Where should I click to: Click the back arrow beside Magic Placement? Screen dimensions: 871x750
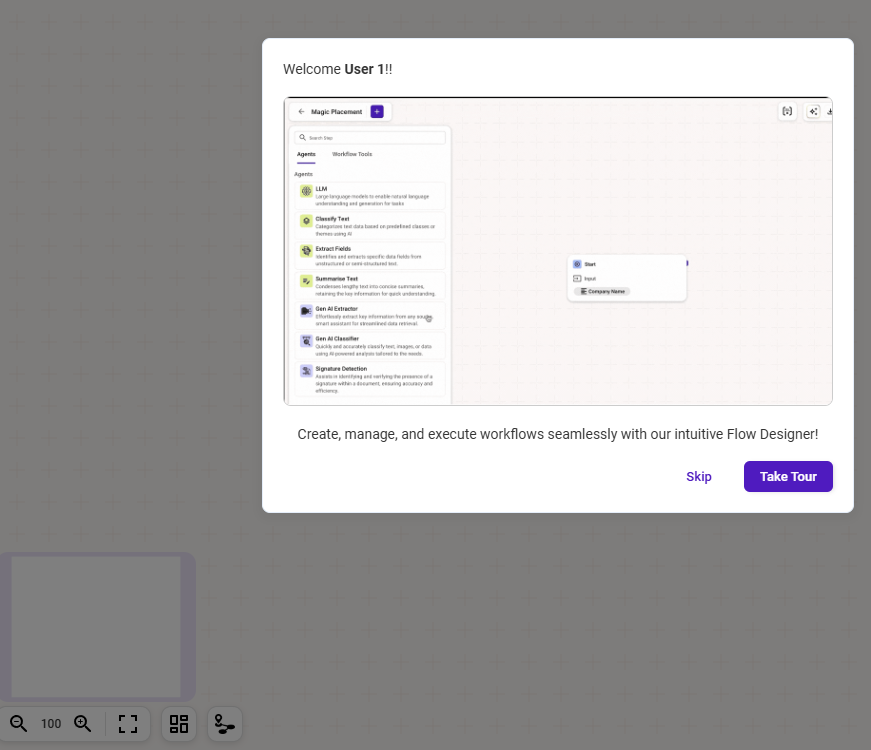click(x=301, y=112)
